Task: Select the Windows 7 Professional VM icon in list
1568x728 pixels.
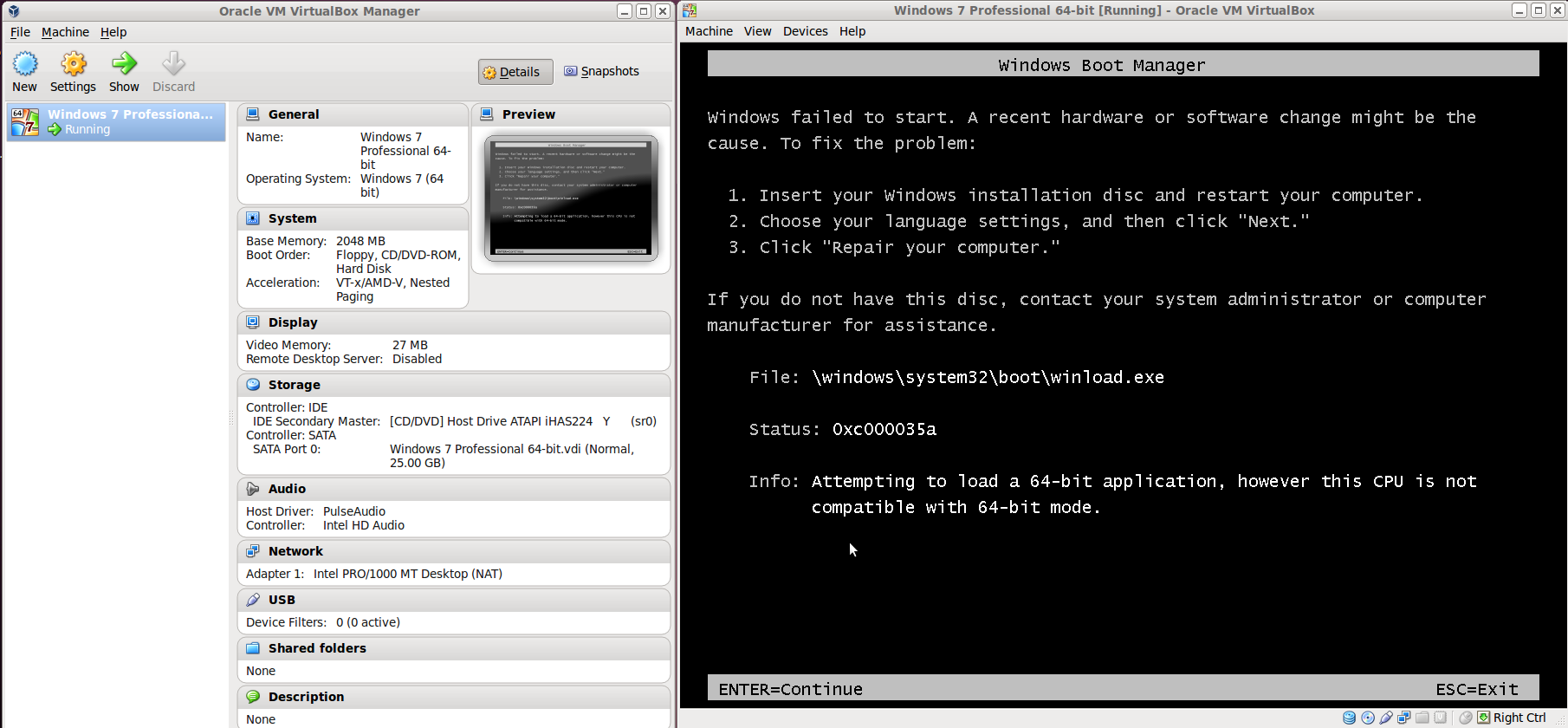Action: coord(25,122)
